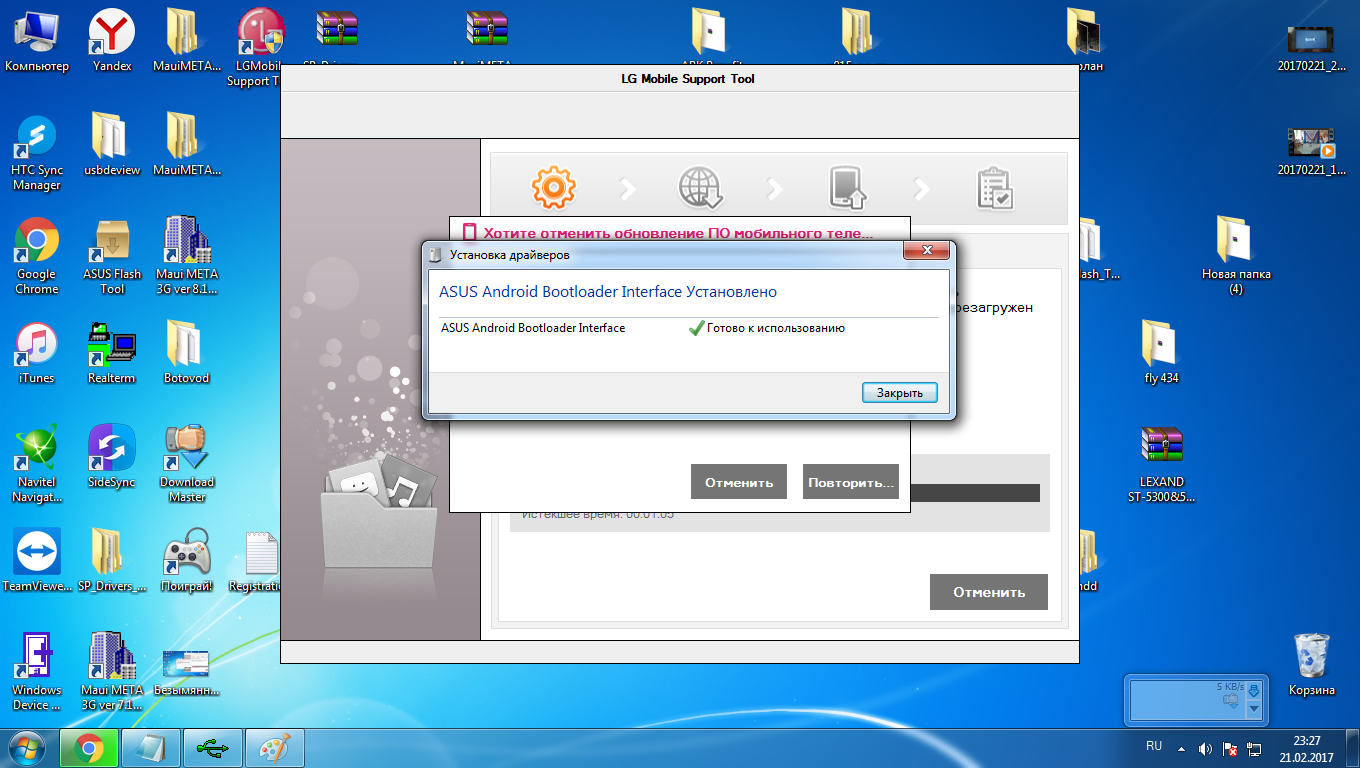Click the taskbar clock showing 23:27
Viewport: 1360px width, 768px height.
pos(1306,748)
